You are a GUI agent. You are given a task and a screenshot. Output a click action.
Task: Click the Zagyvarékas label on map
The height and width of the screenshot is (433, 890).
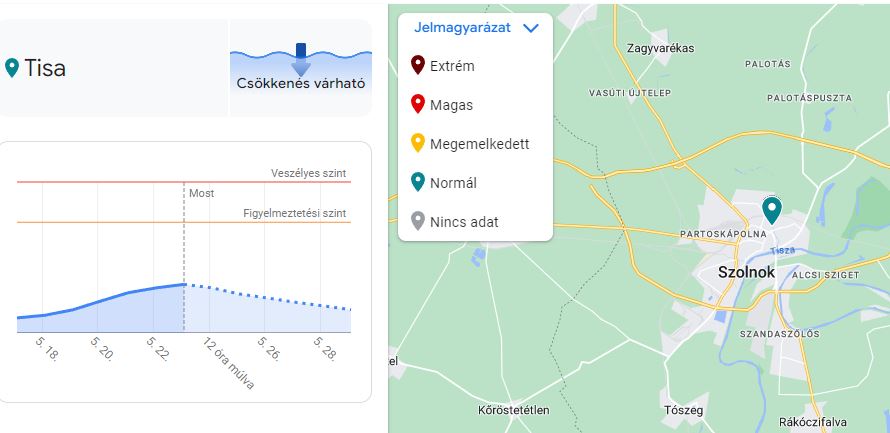click(x=660, y=47)
